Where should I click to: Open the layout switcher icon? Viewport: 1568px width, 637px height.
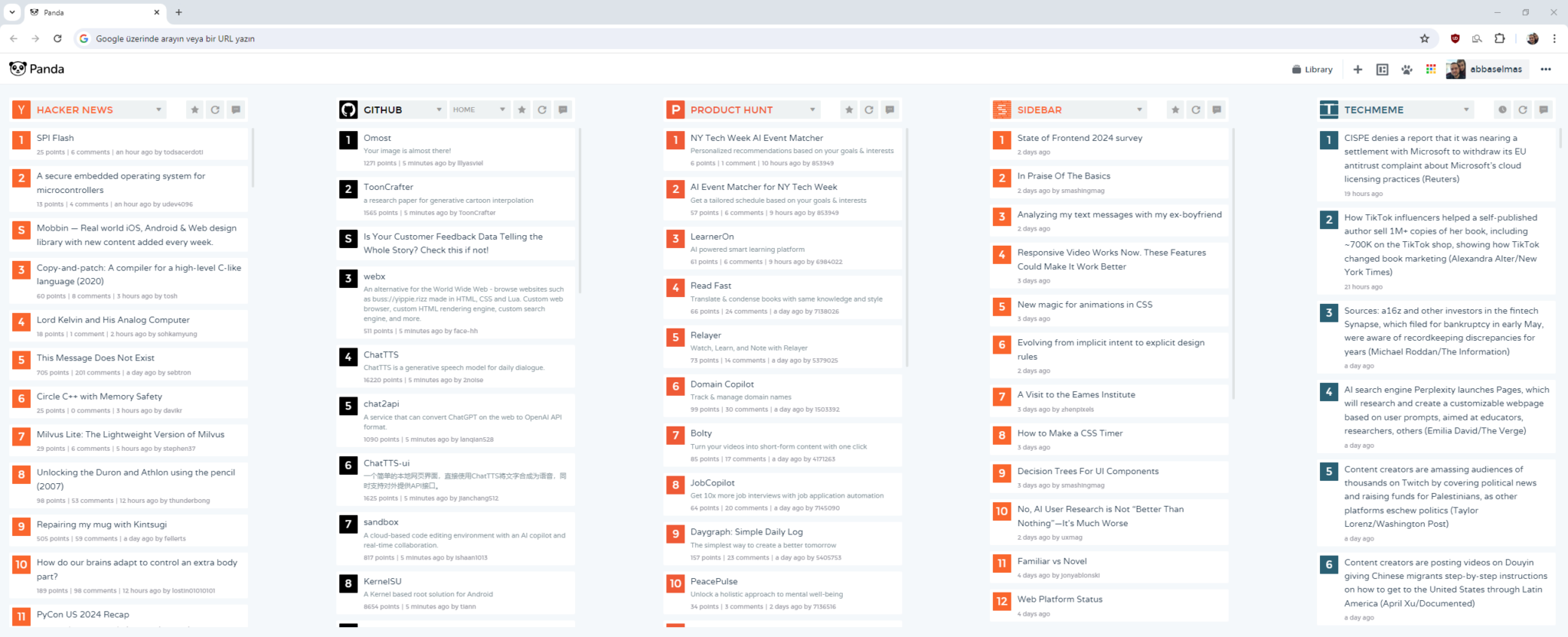(x=1382, y=70)
